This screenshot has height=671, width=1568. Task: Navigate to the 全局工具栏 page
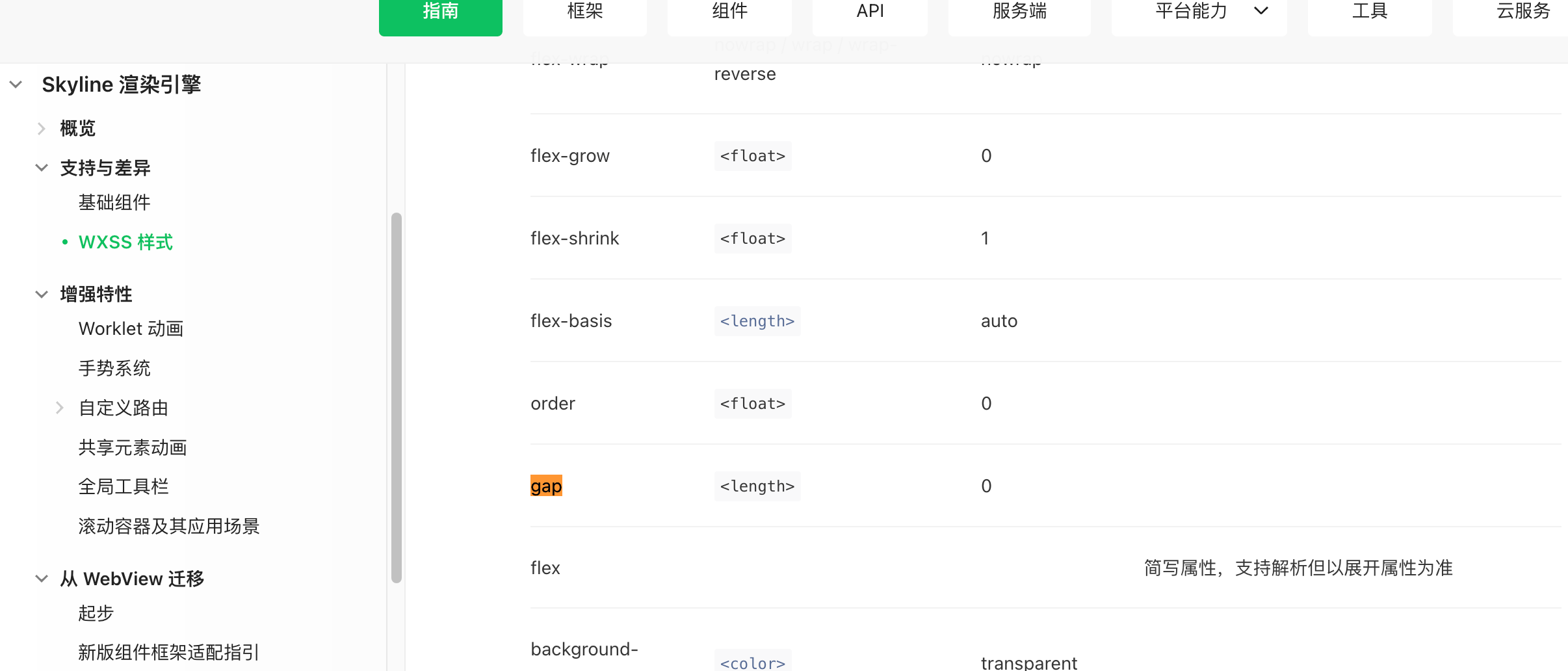click(x=124, y=487)
